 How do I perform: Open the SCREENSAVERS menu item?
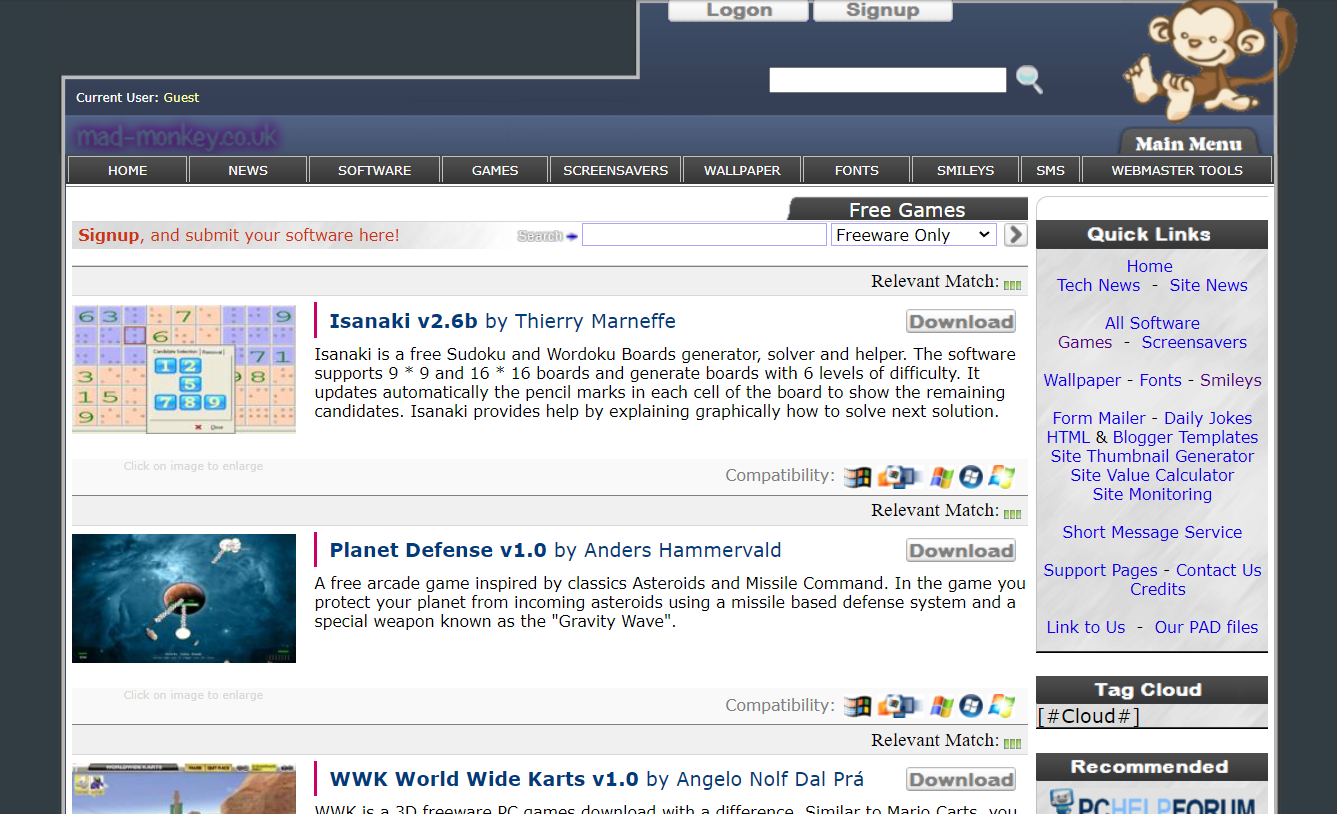pyautogui.click(x=616, y=170)
